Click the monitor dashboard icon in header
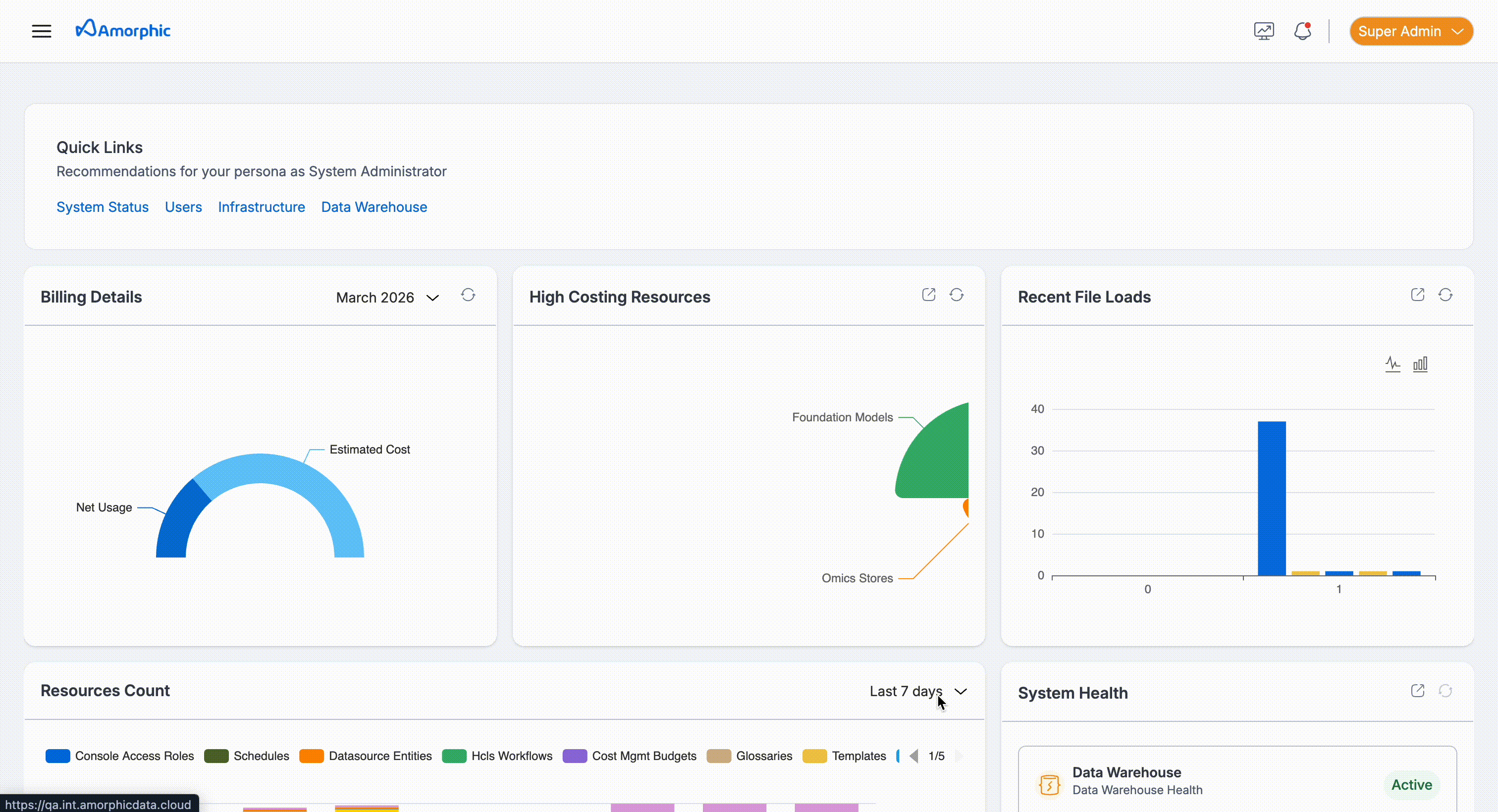Viewport: 1498px width, 812px height. click(x=1264, y=31)
